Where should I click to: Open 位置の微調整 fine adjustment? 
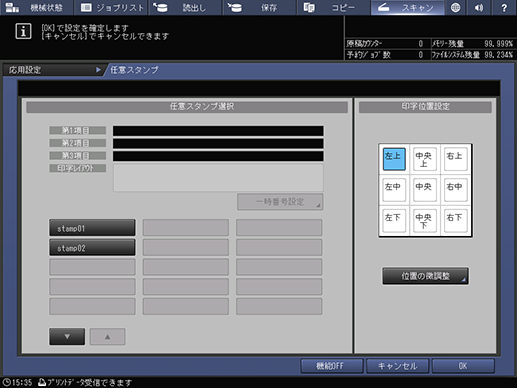[425, 276]
